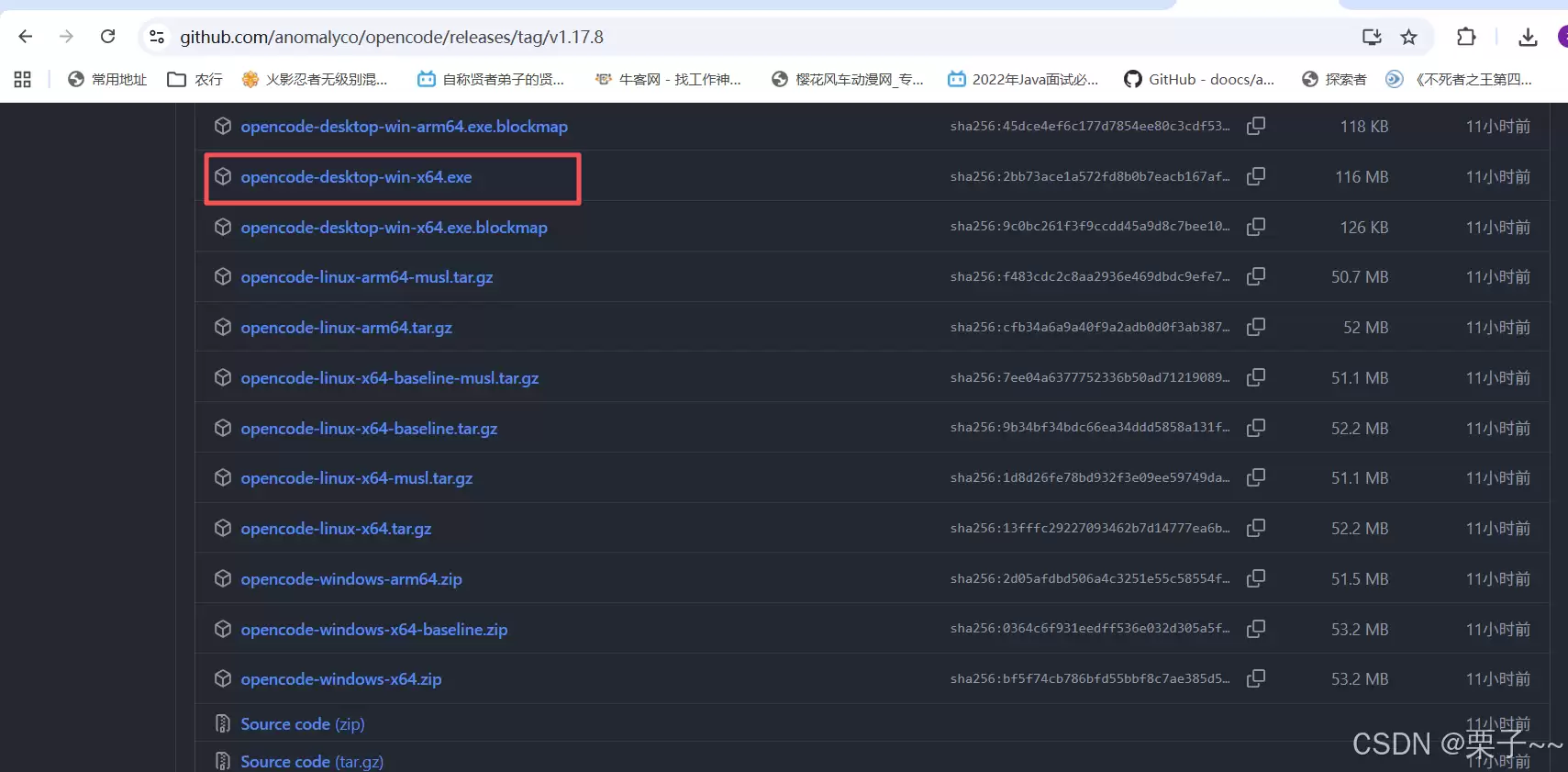
Task: Download opencode-linux-arm64.tar.gz
Action: coord(346,328)
